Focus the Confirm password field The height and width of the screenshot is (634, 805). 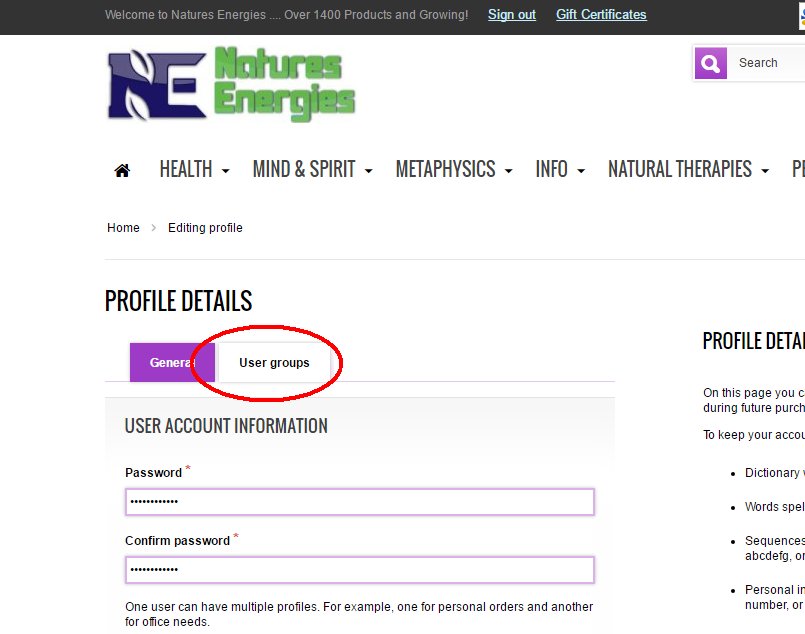coord(360,570)
